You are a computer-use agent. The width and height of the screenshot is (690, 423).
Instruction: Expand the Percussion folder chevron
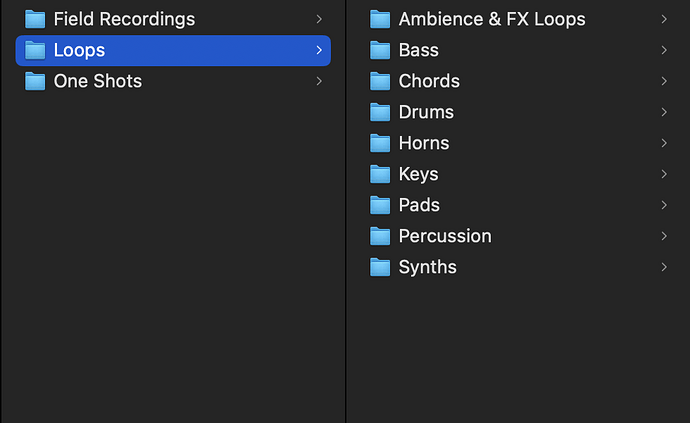click(664, 236)
